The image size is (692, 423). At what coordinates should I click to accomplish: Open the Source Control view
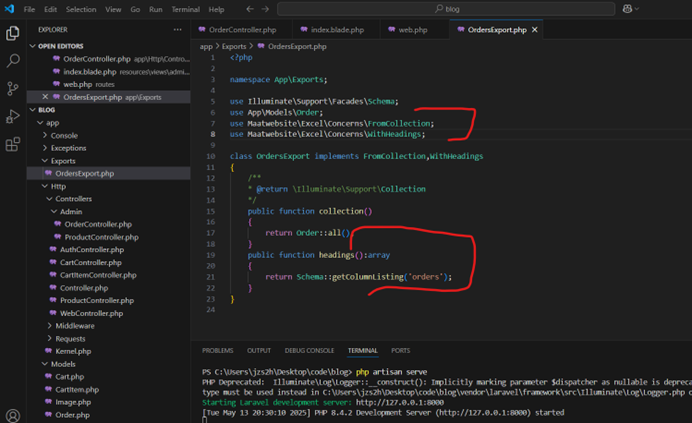click(x=13, y=89)
